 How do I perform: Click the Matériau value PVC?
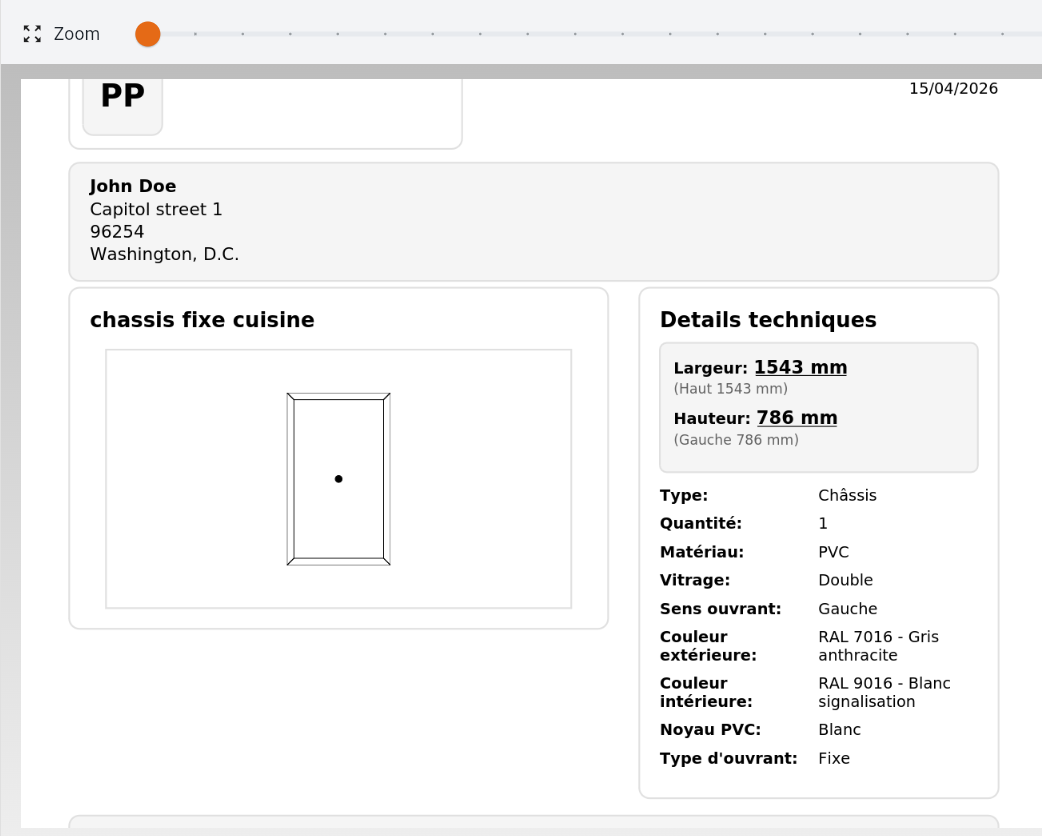(x=833, y=551)
